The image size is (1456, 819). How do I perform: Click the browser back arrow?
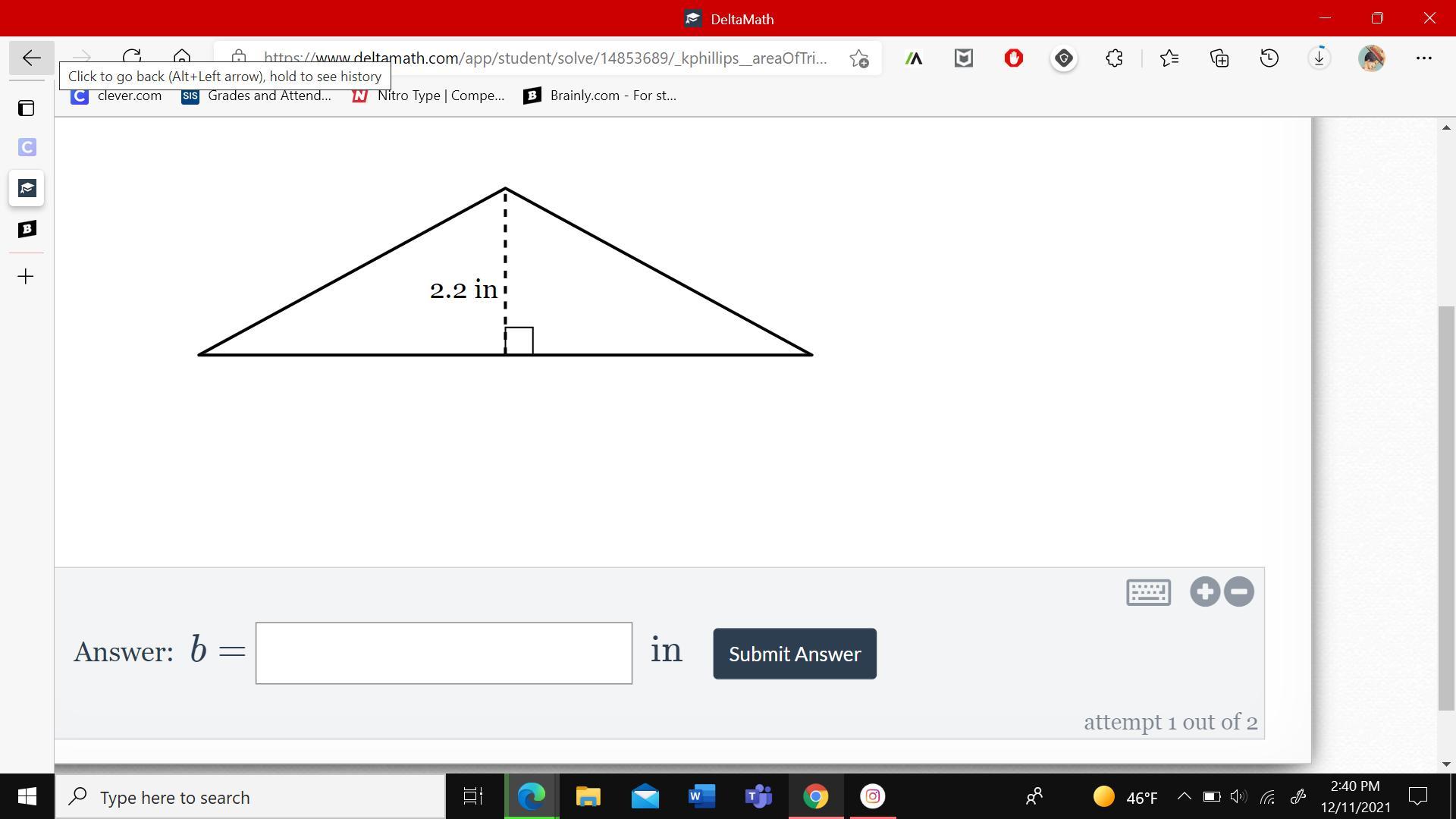click(x=31, y=58)
